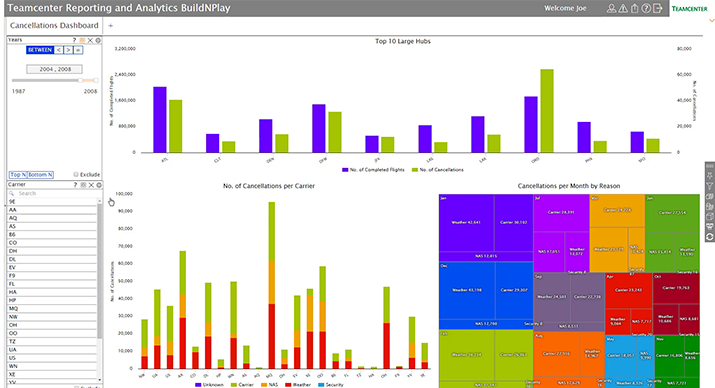The width and height of the screenshot is (715, 388).
Task: Select carrier F9 in list
Action: [x=52, y=275]
